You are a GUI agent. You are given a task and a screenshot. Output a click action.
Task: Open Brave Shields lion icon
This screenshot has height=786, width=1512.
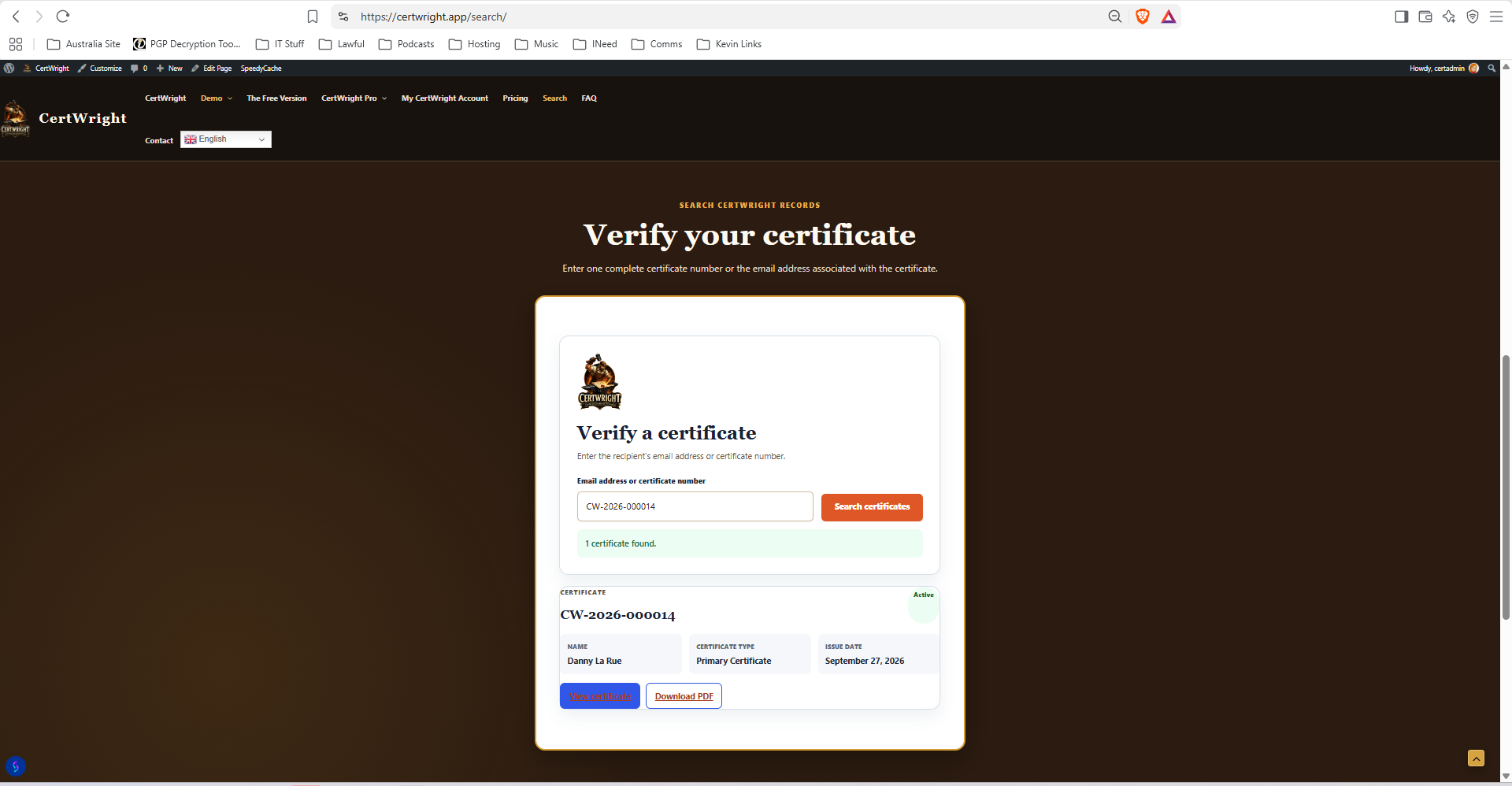pos(1143,17)
